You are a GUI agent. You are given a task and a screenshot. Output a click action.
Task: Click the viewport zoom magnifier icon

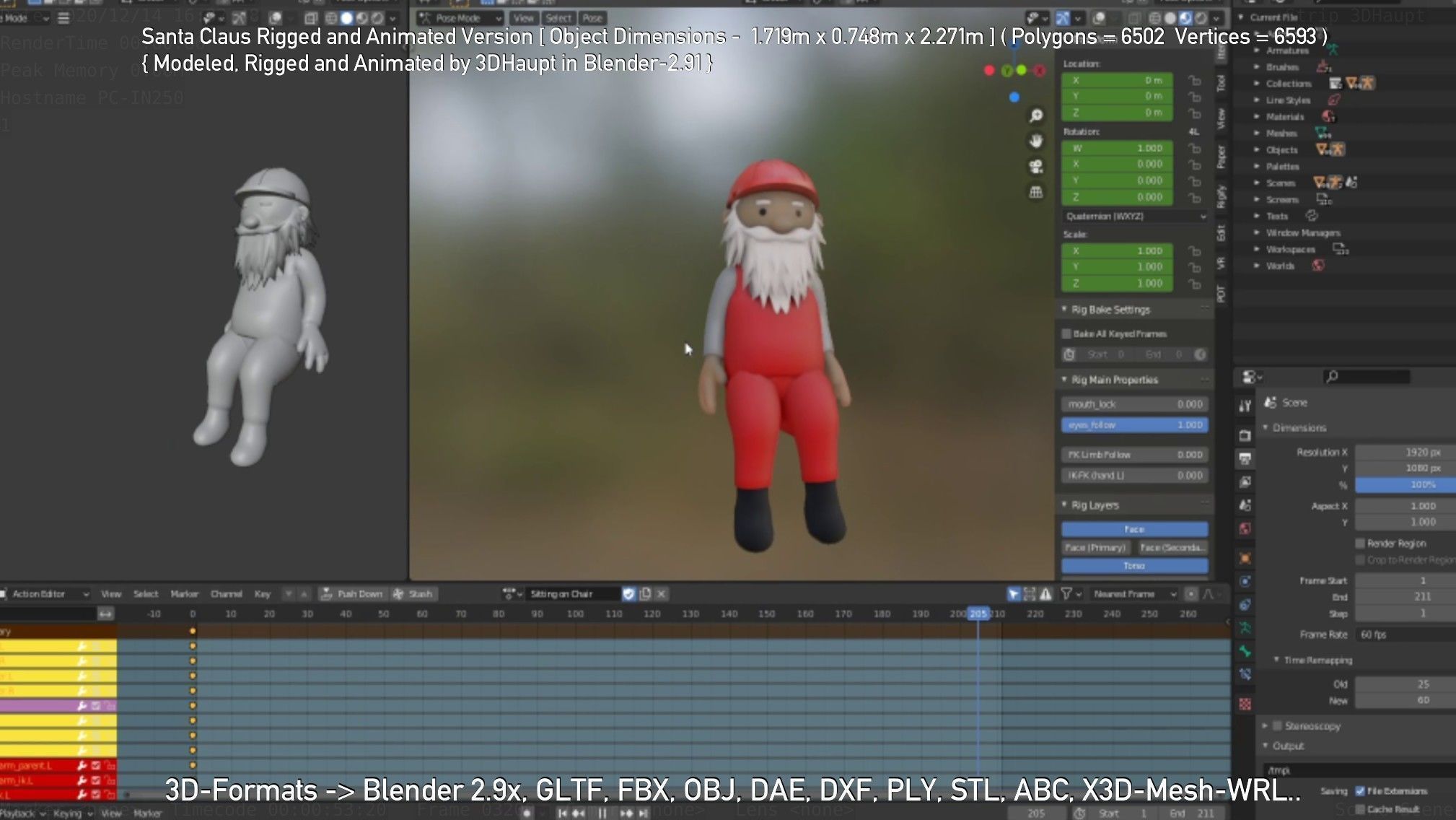(1036, 115)
